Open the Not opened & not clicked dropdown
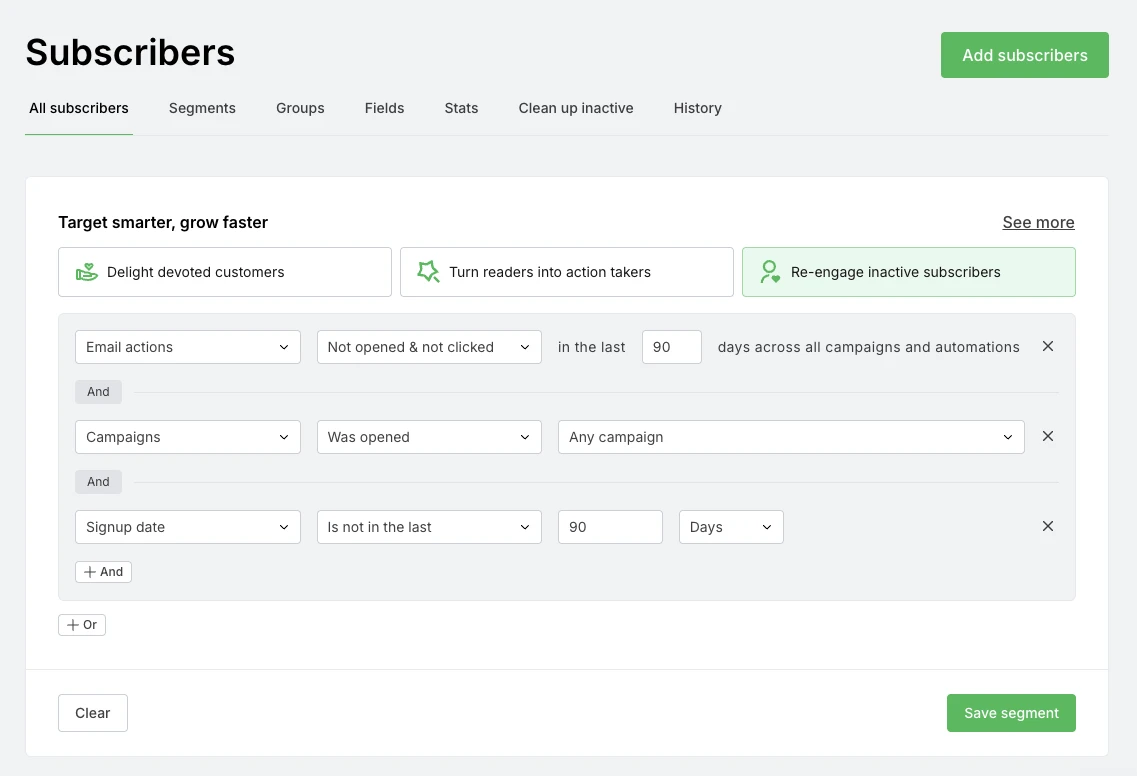 coord(429,347)
